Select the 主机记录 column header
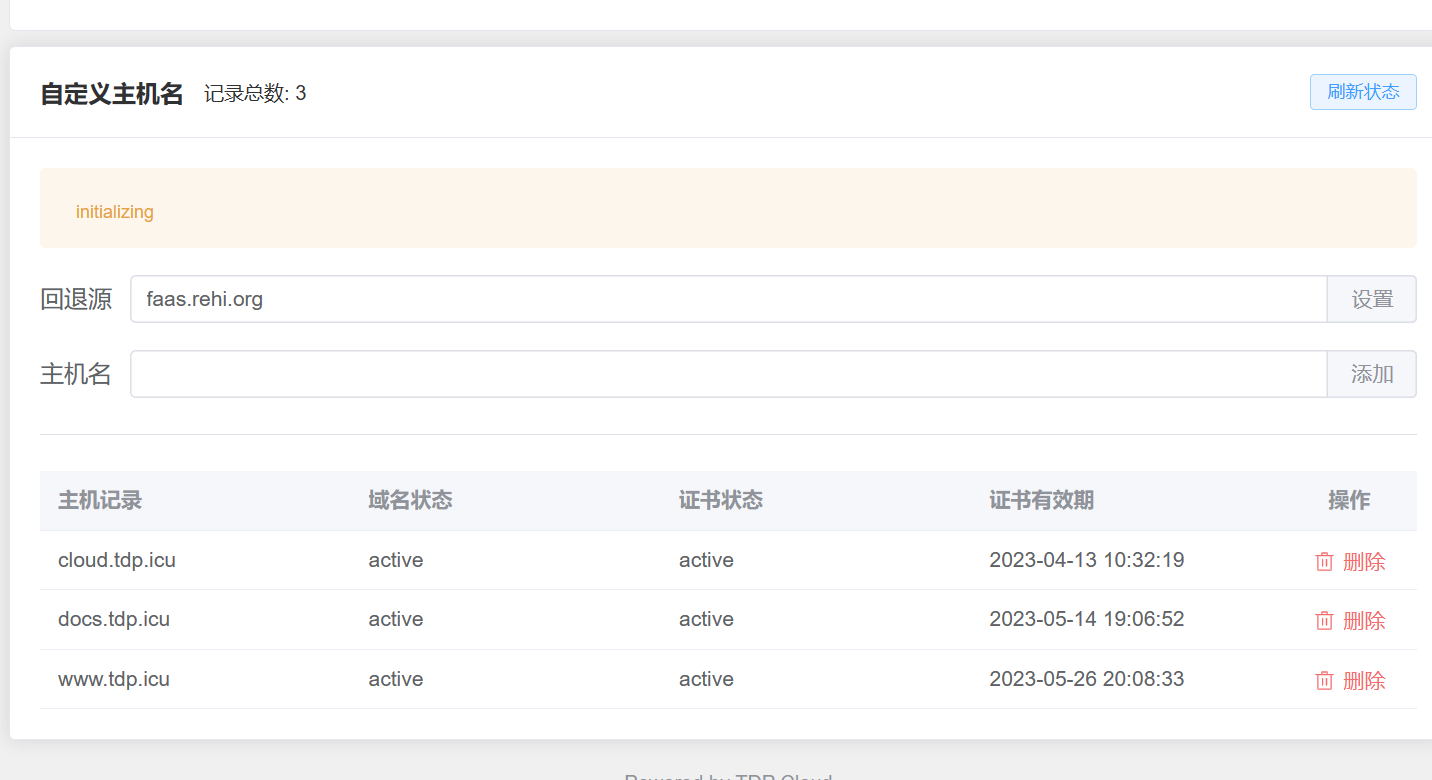This screenshot has height=780, width=1432. (x=99, y=500)
